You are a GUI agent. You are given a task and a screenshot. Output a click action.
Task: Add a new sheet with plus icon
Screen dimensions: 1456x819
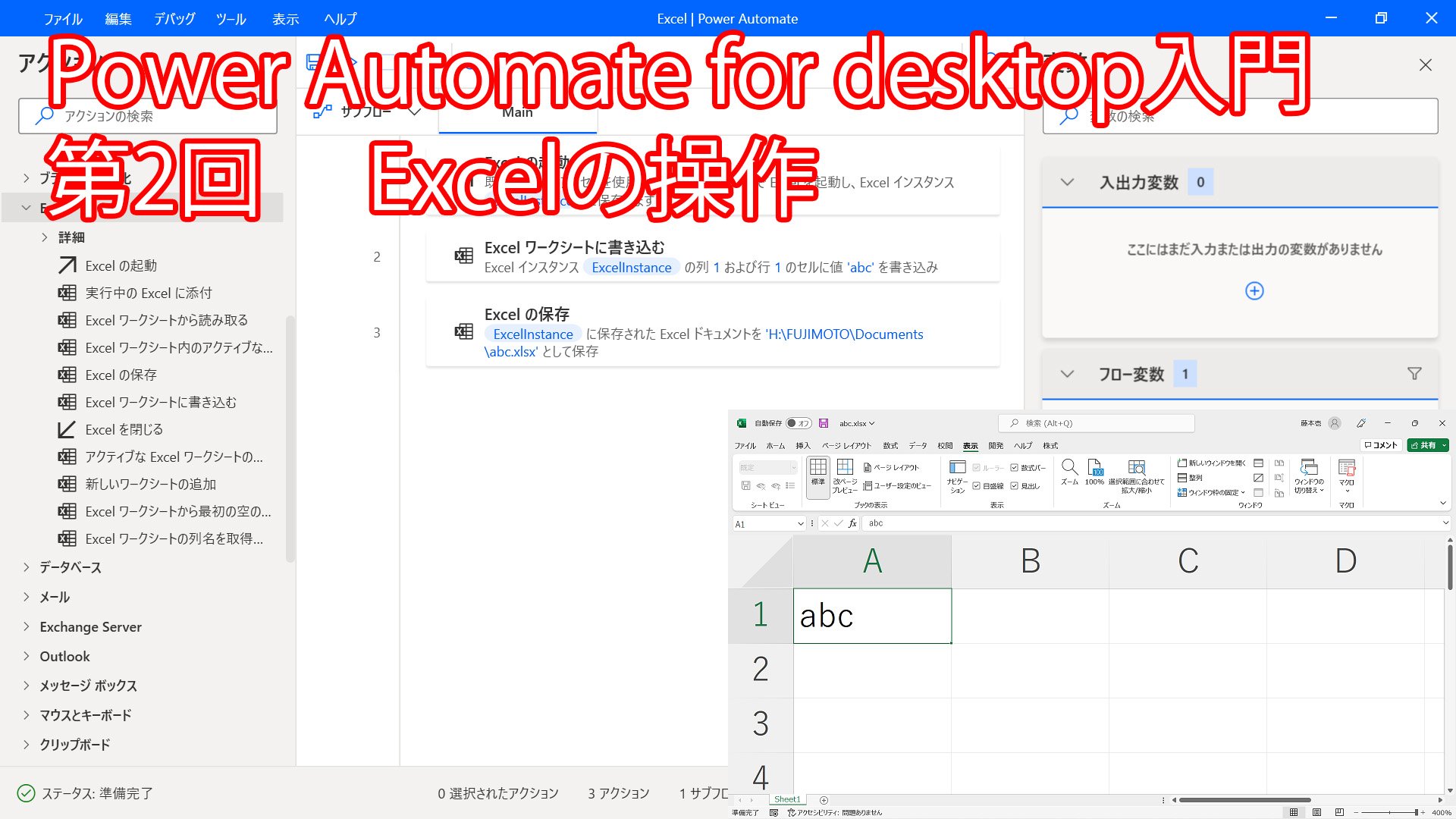click(824, 800)
